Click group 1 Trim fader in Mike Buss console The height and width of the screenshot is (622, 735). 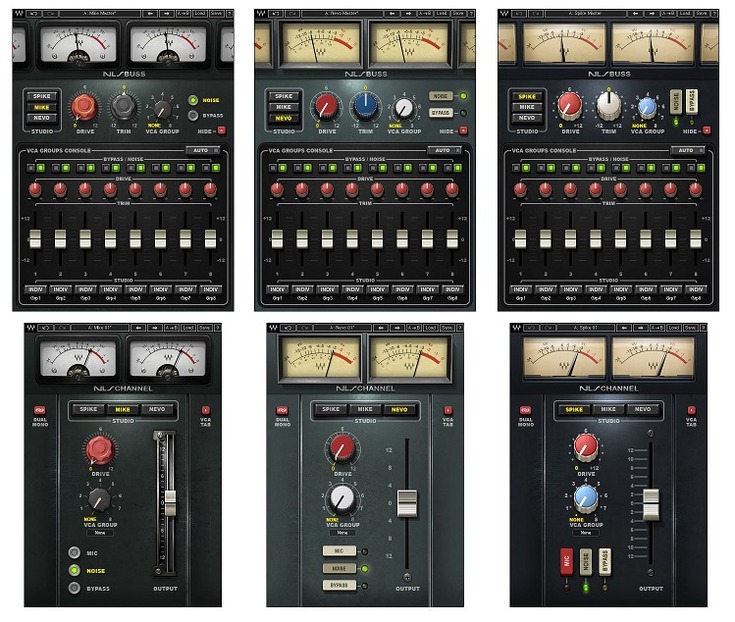[x=35, y=239]
